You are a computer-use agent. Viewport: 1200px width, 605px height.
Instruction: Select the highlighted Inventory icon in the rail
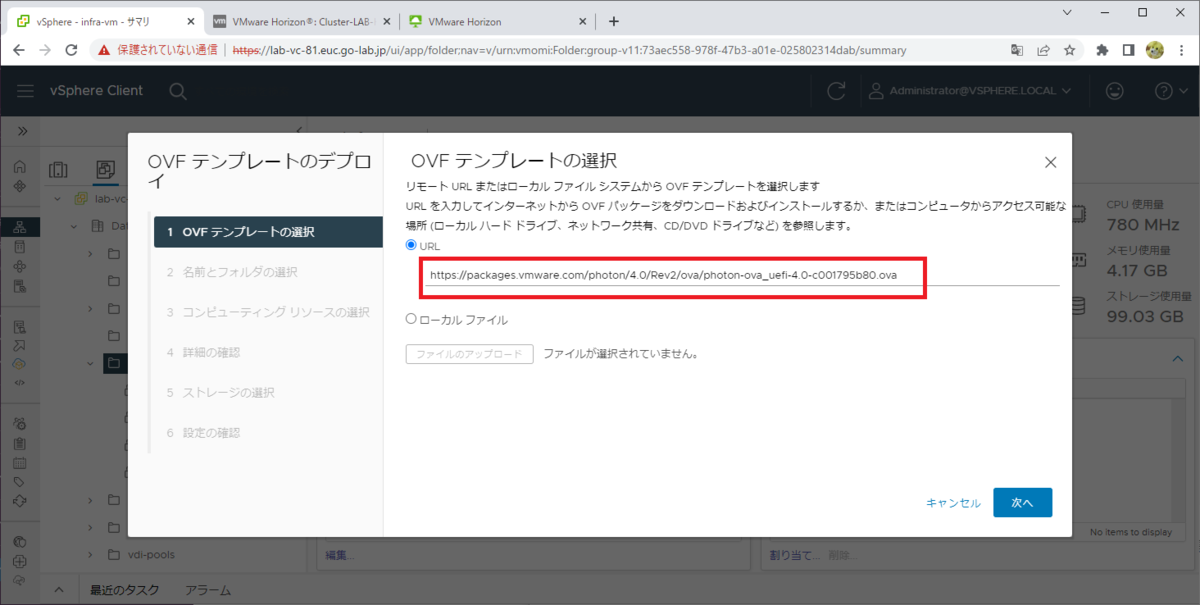click(x=20, y=227)
